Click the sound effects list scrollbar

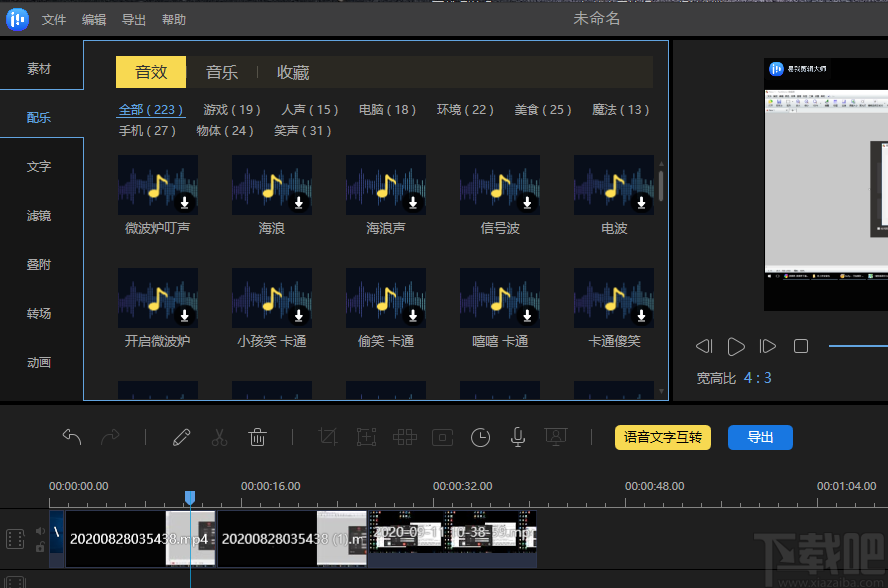(661, 185)
